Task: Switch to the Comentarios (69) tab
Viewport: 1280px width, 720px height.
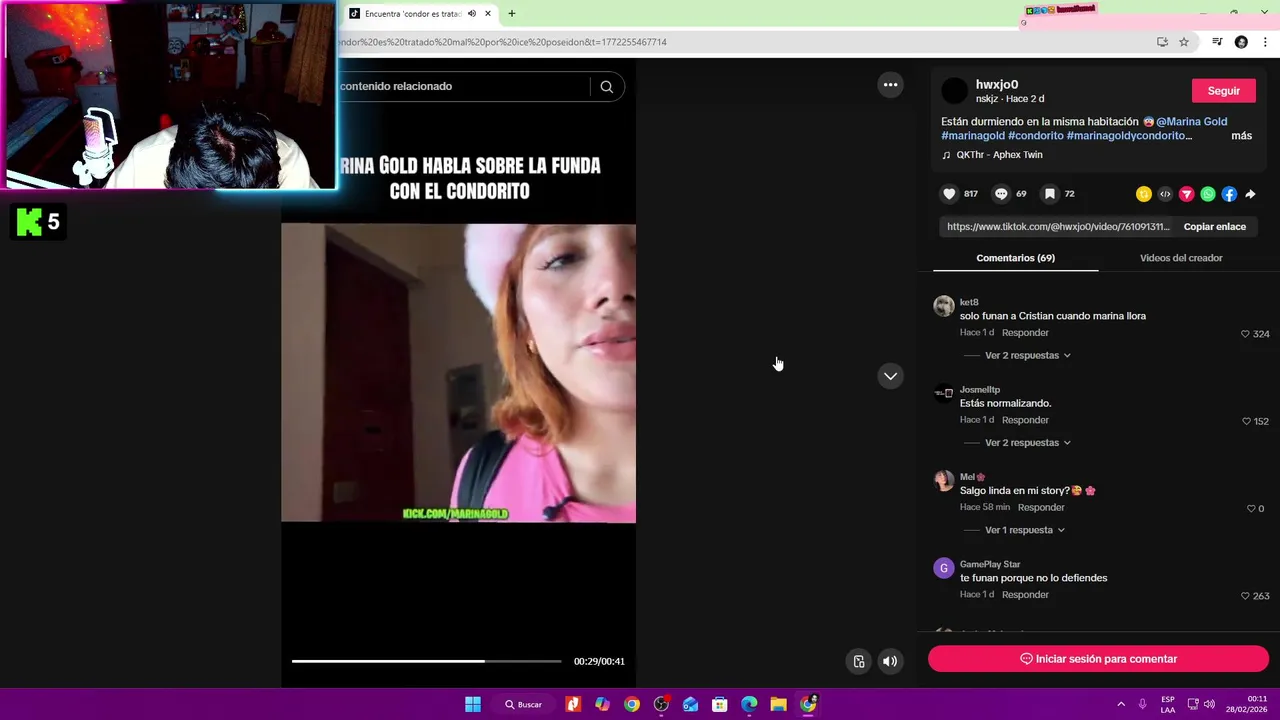Action: pyautogui.click(x=1015, y=258)
